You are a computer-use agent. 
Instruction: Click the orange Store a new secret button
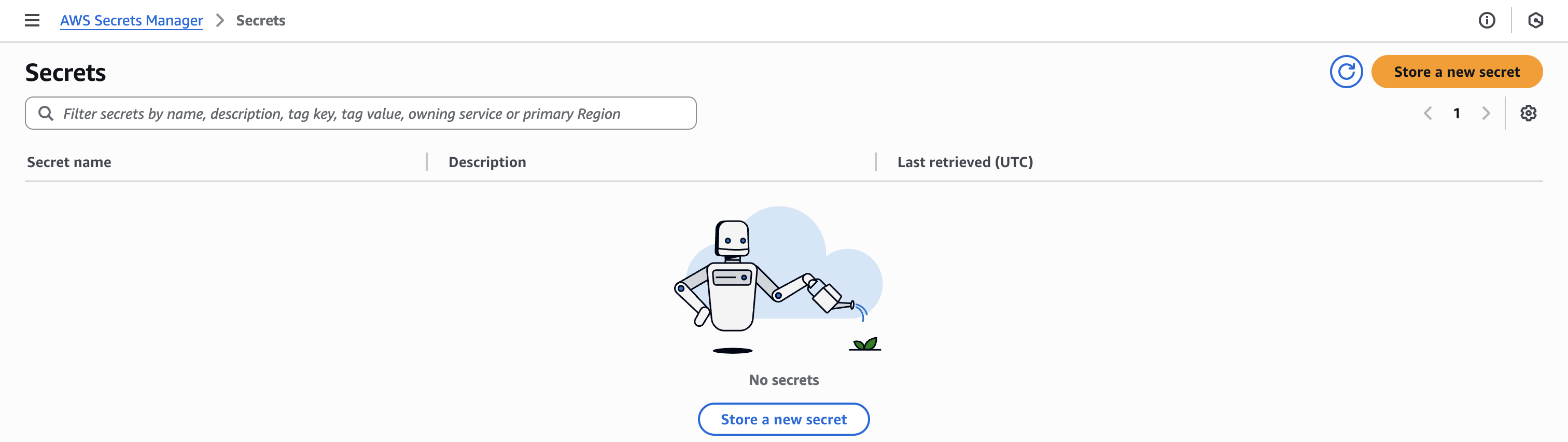pos(1456,72)
